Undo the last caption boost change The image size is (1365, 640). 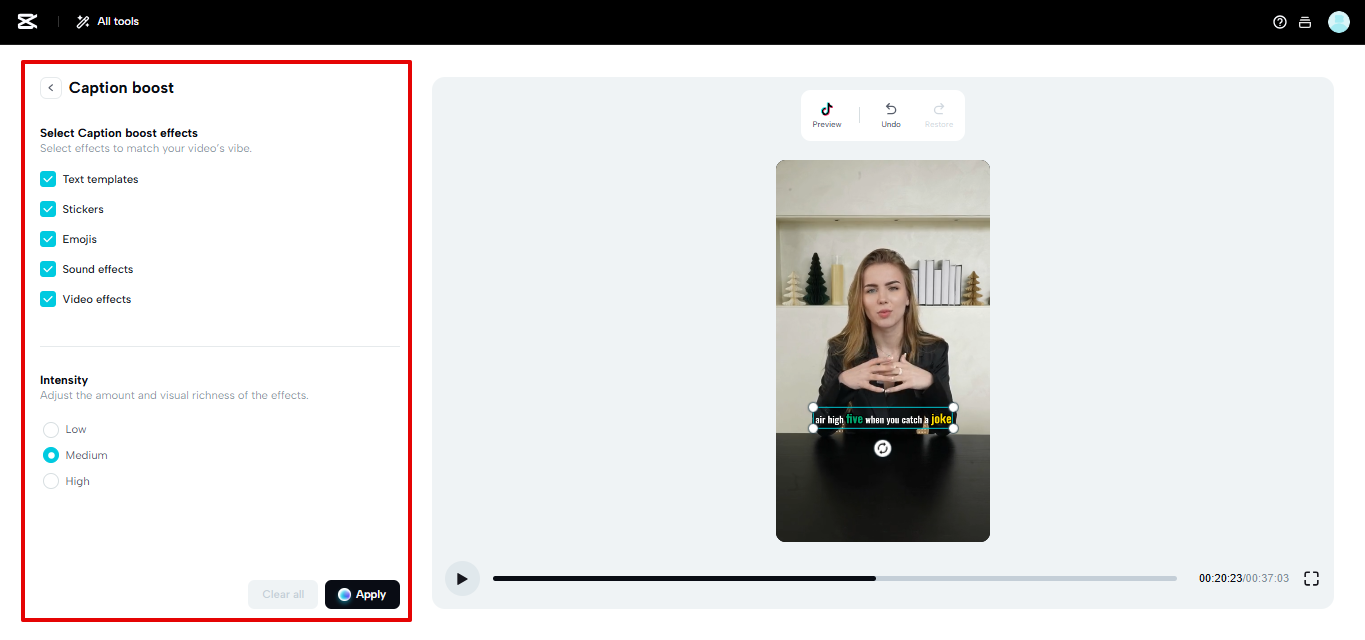(890, 113)
